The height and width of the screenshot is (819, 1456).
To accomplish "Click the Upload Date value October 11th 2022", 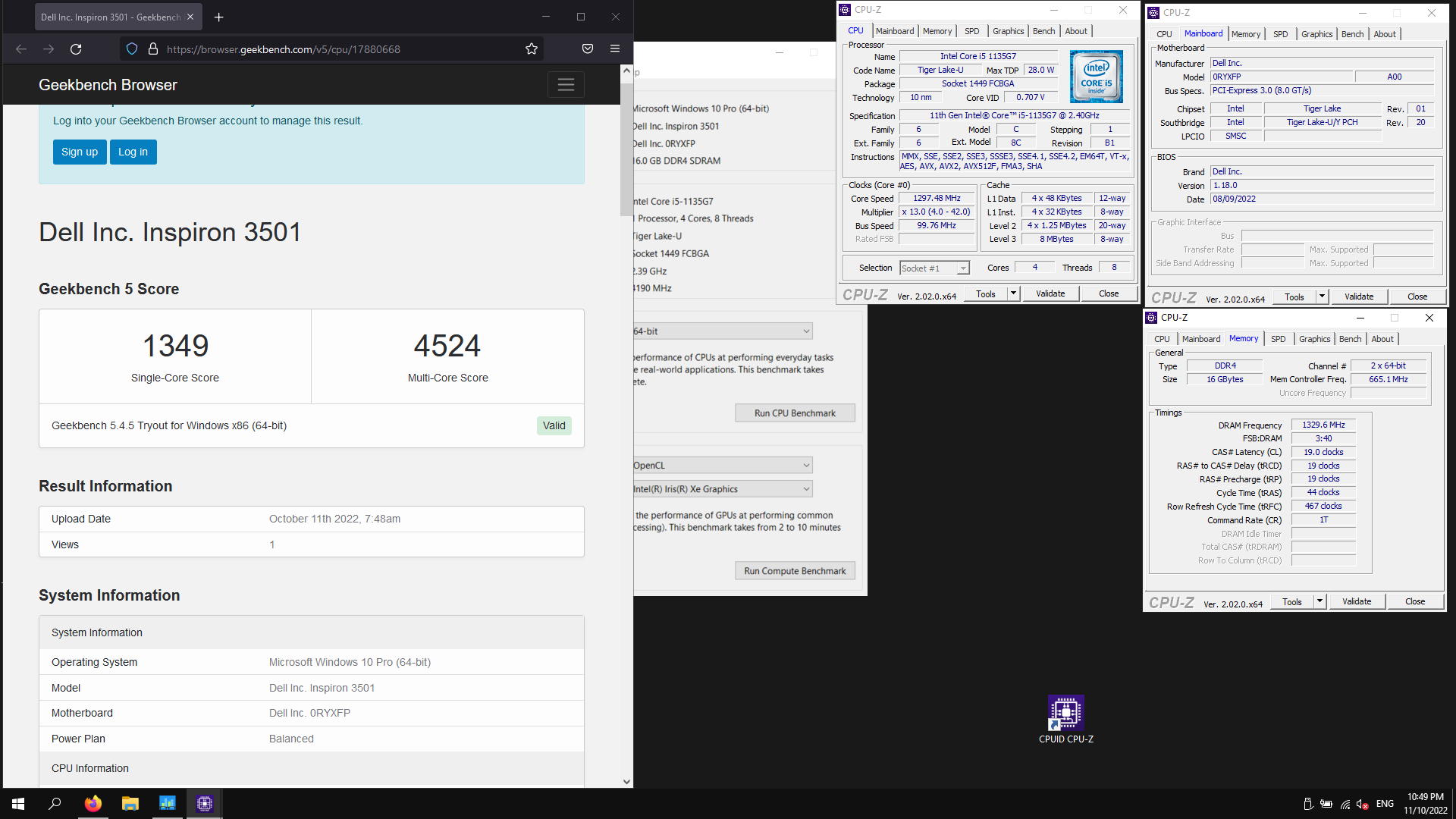I will pyautogui.click(x=334, y=519).
